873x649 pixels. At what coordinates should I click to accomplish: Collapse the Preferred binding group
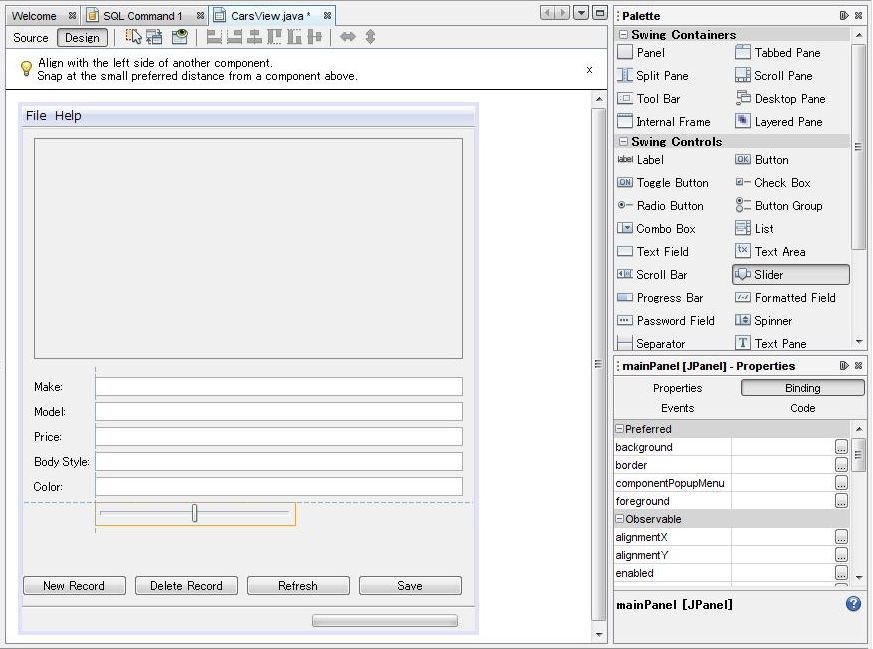pos(619,429)
